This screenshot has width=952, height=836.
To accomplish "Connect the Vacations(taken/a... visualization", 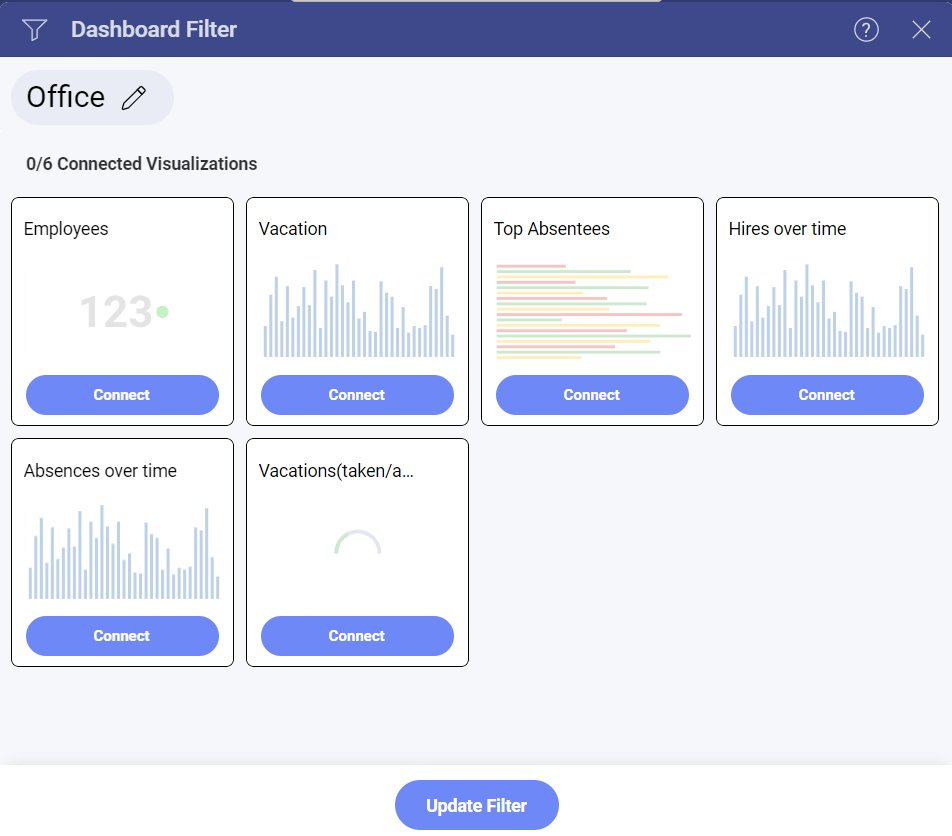I will 357,636.
